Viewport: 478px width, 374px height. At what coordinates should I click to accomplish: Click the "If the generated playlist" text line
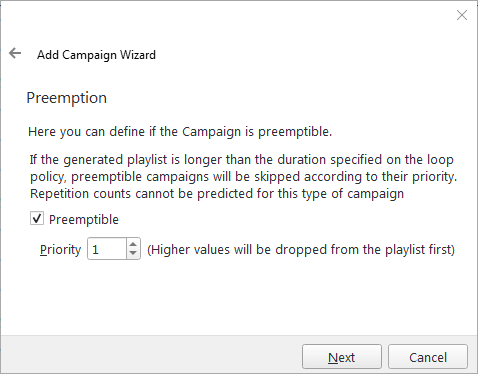pos(241,160)
